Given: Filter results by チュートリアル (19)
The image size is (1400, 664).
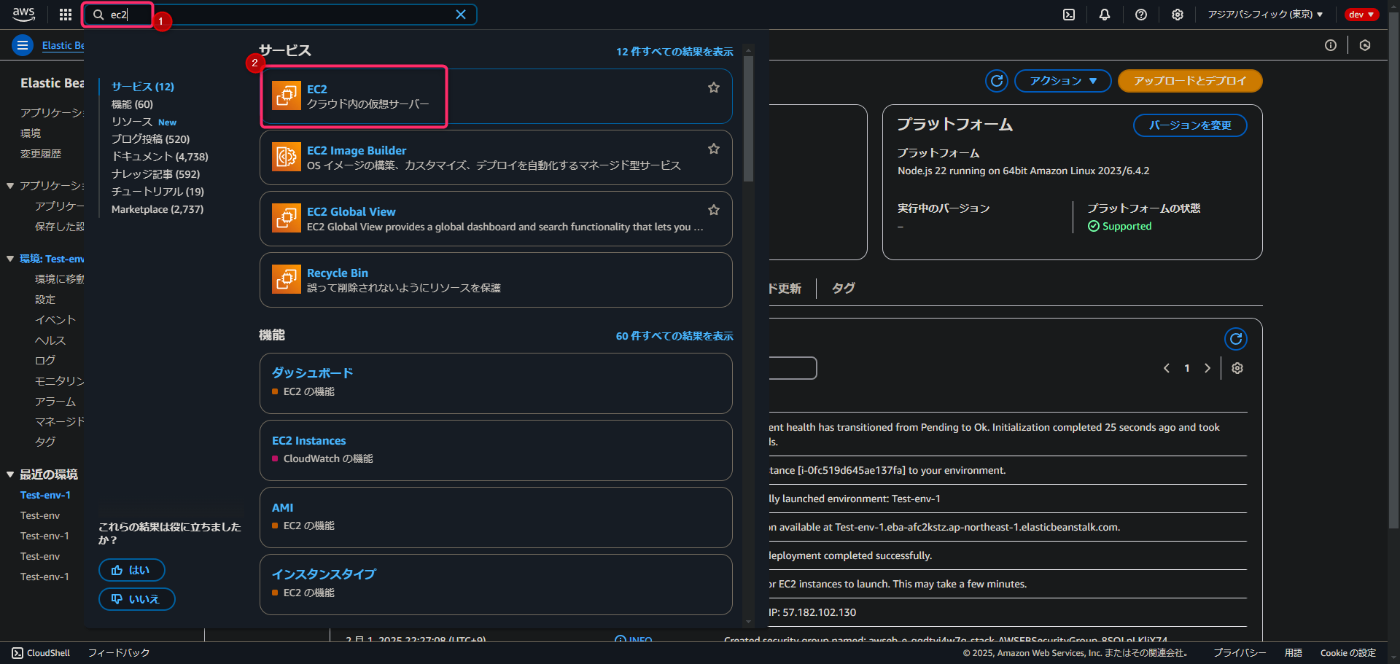Looking at the screenshot, I should click(157, 191).
